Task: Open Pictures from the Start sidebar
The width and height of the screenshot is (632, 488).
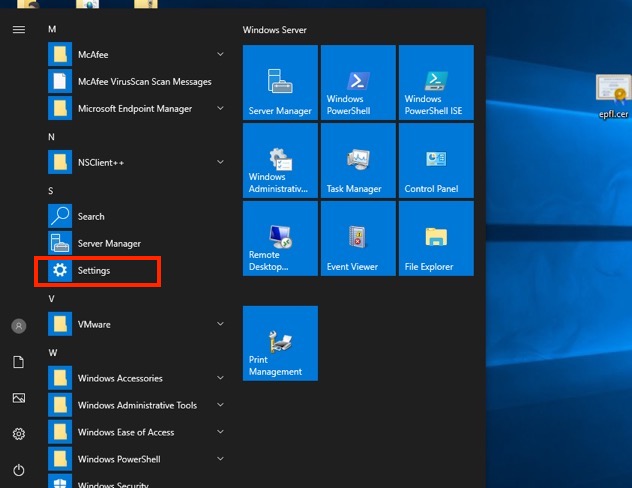Action: tap(19, 398)
